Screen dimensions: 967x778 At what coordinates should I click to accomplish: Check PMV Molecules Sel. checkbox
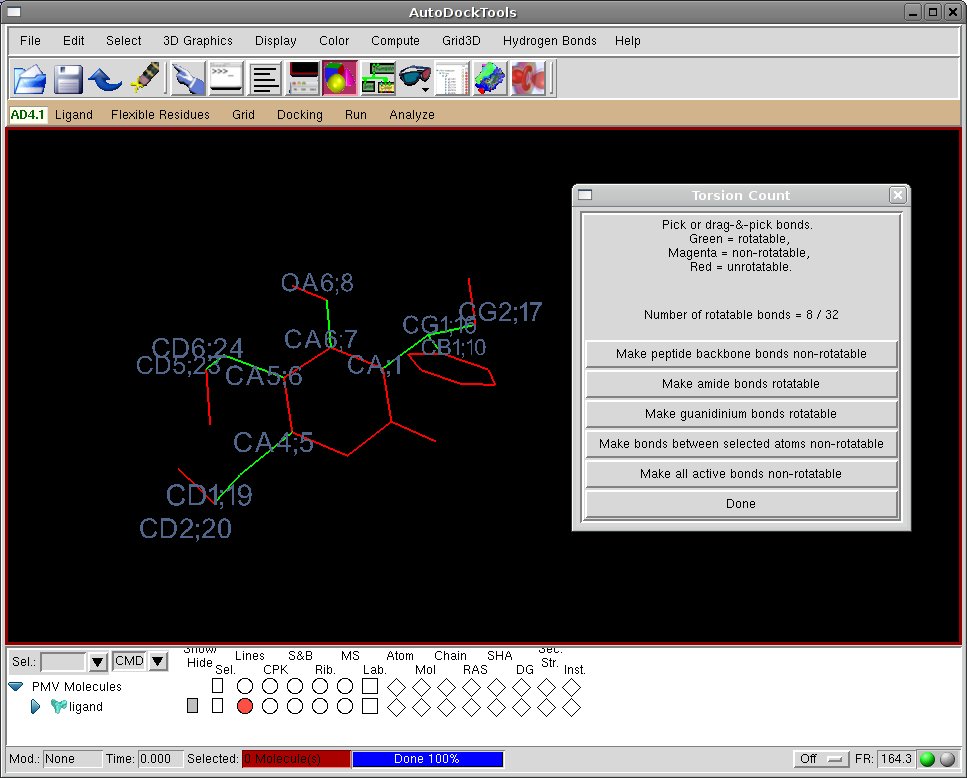217,686
